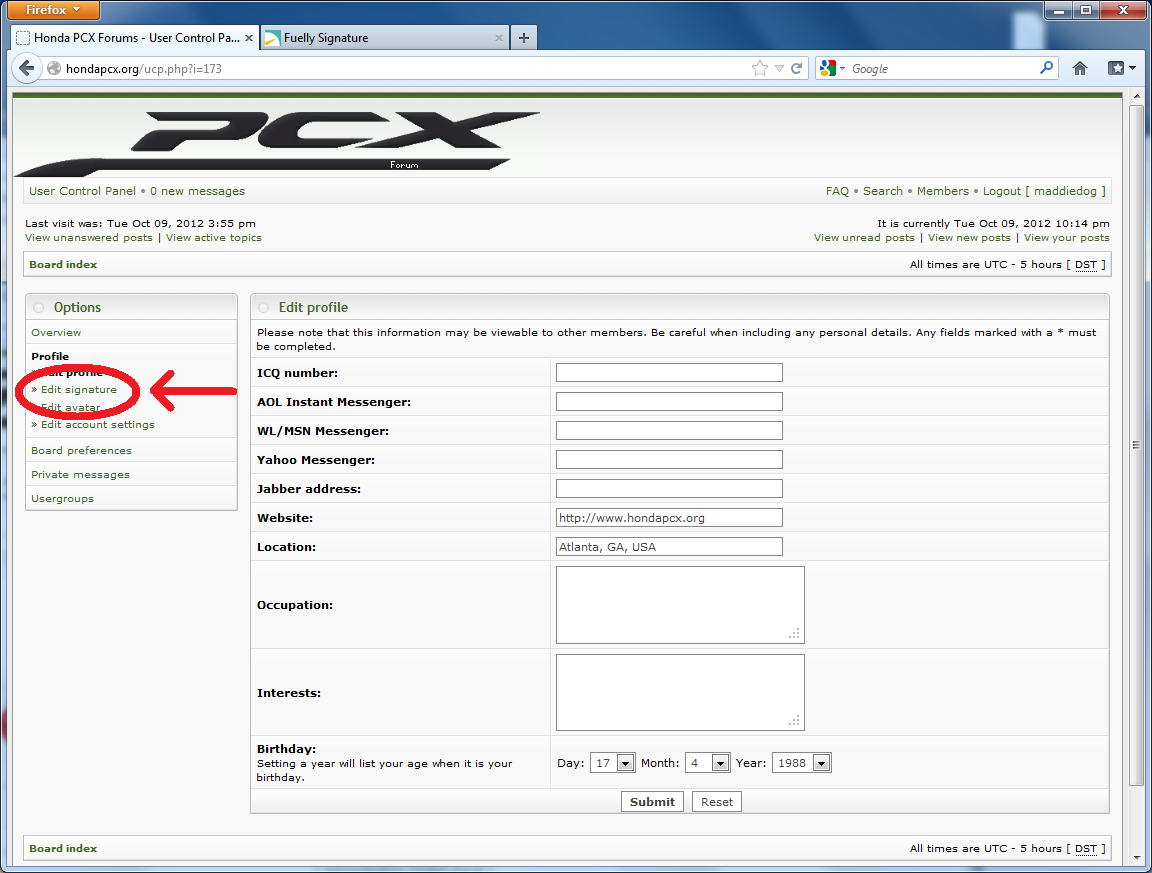The width and height of the screenshot is (1152, 873).
Task: Click the Logout link in header
Action: [1001, 191]
